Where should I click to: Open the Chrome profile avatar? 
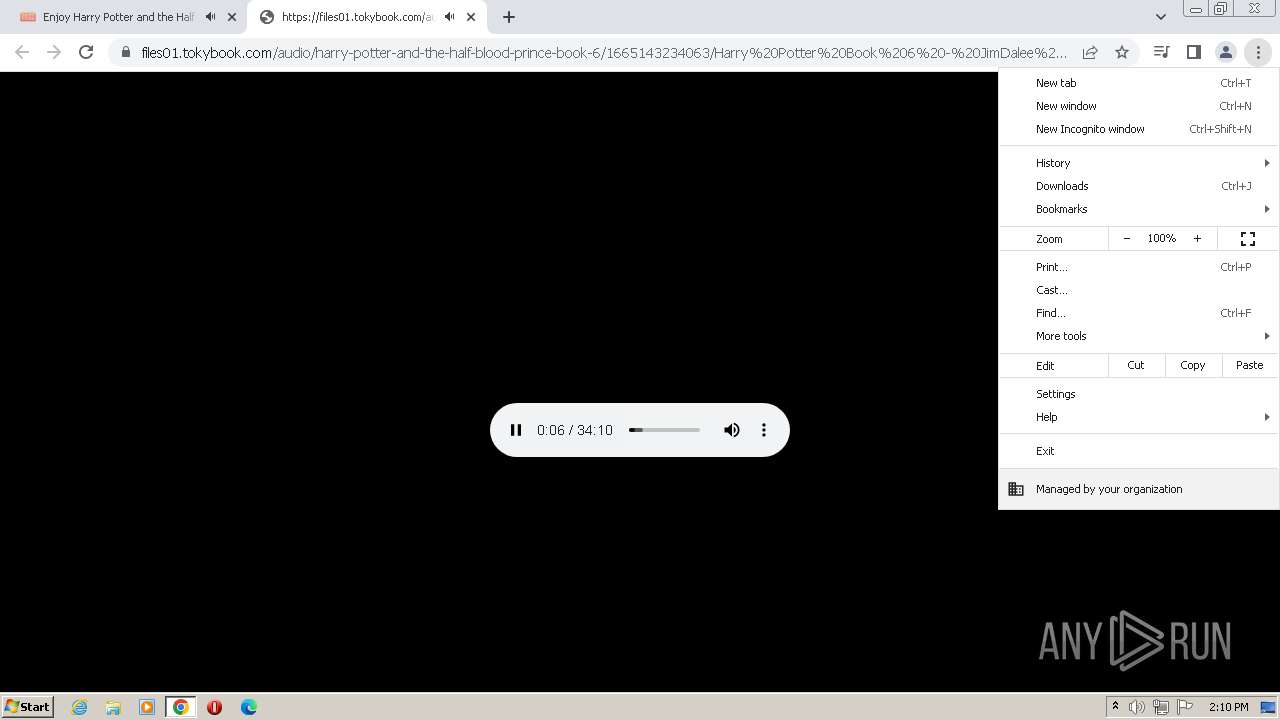1225,52
